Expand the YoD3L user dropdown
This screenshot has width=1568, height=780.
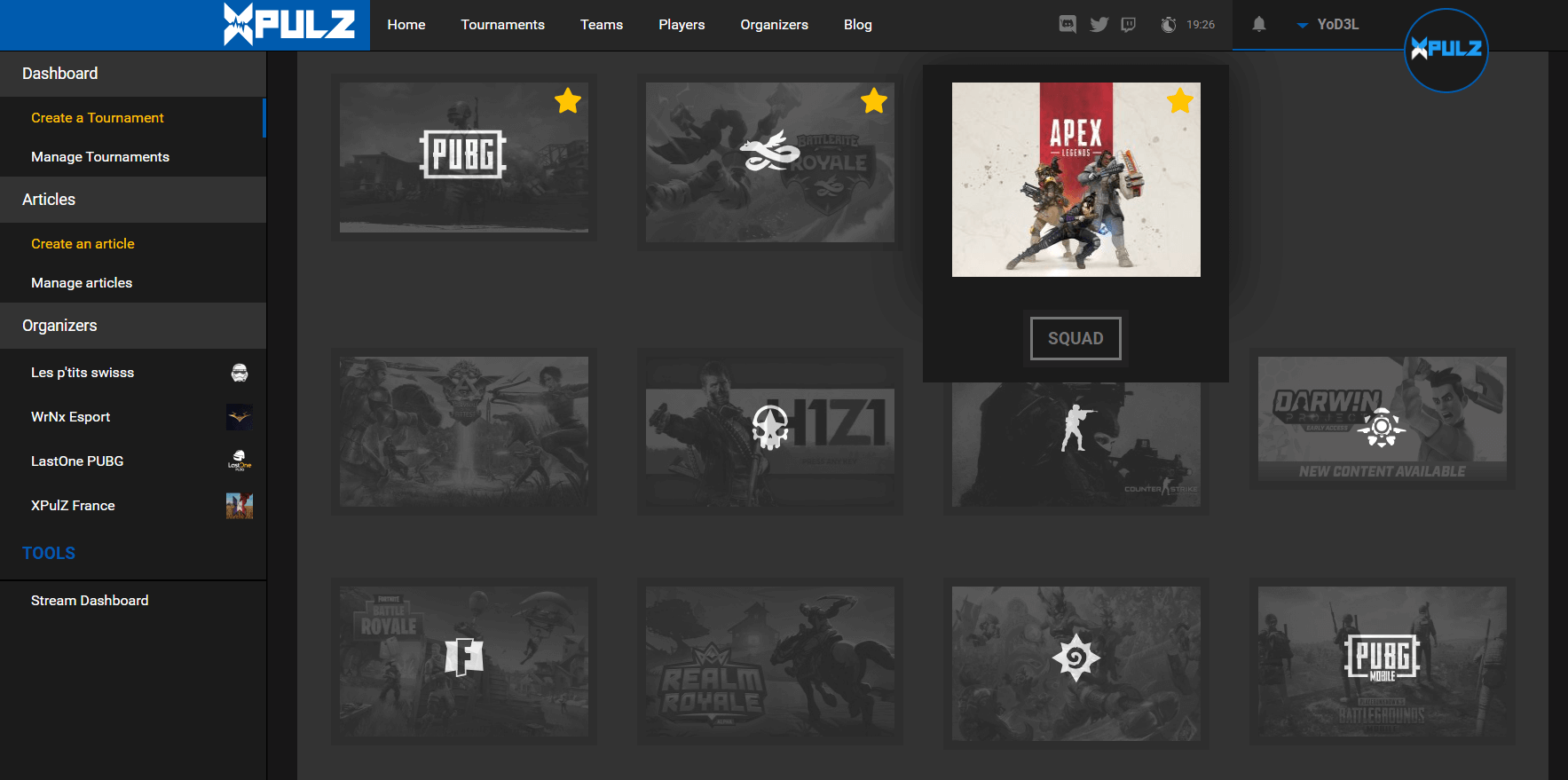[1328, 25]
